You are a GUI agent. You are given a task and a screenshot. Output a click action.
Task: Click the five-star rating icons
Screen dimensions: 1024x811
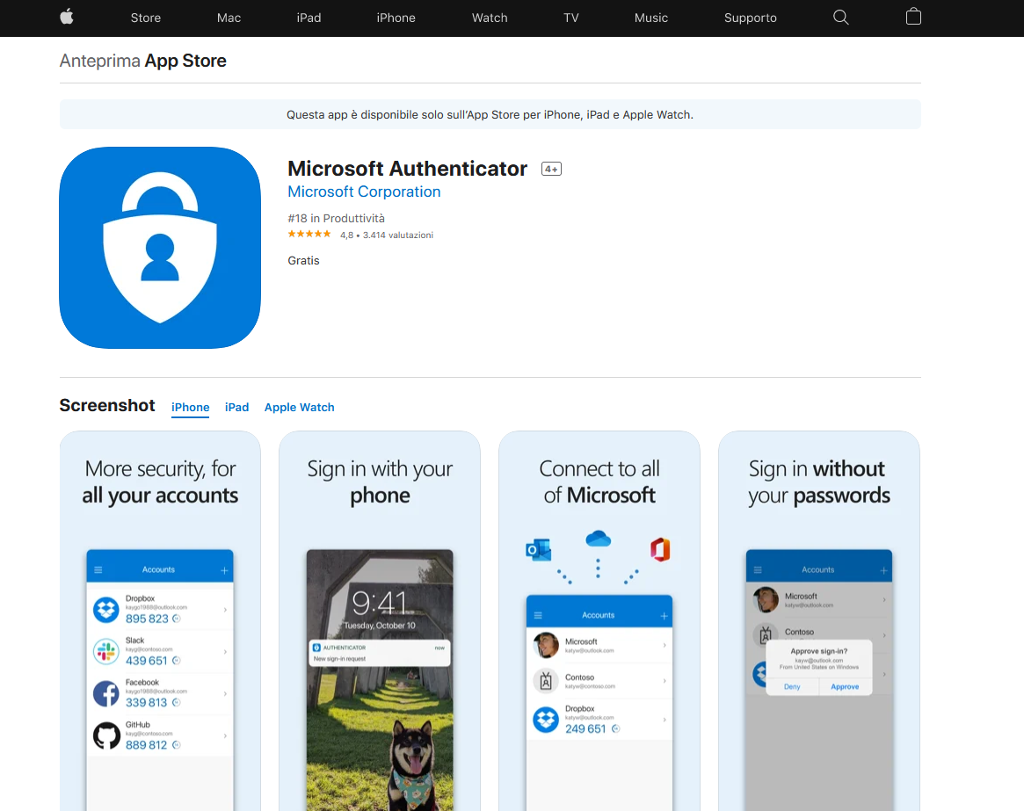(309, 235)
